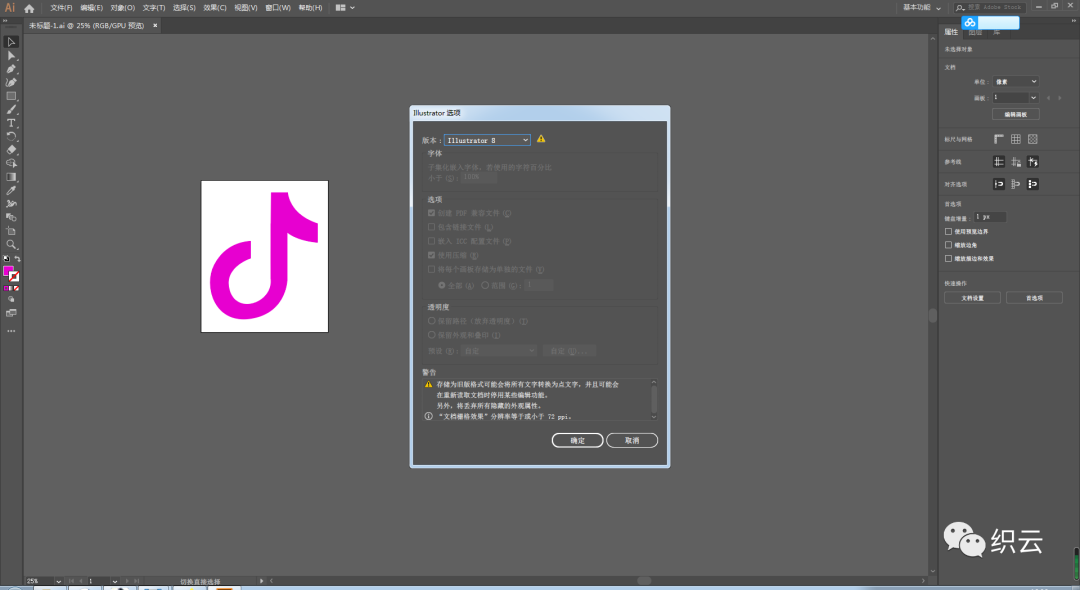The height and width of the screenshot is (590, 1080).
Task: Toggle 使用预览边界 checkbox
Action: pos(948,231)
